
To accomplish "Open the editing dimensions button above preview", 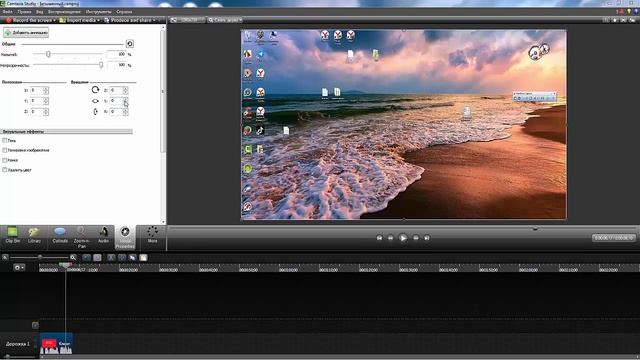I will click(x=187, y=20).
